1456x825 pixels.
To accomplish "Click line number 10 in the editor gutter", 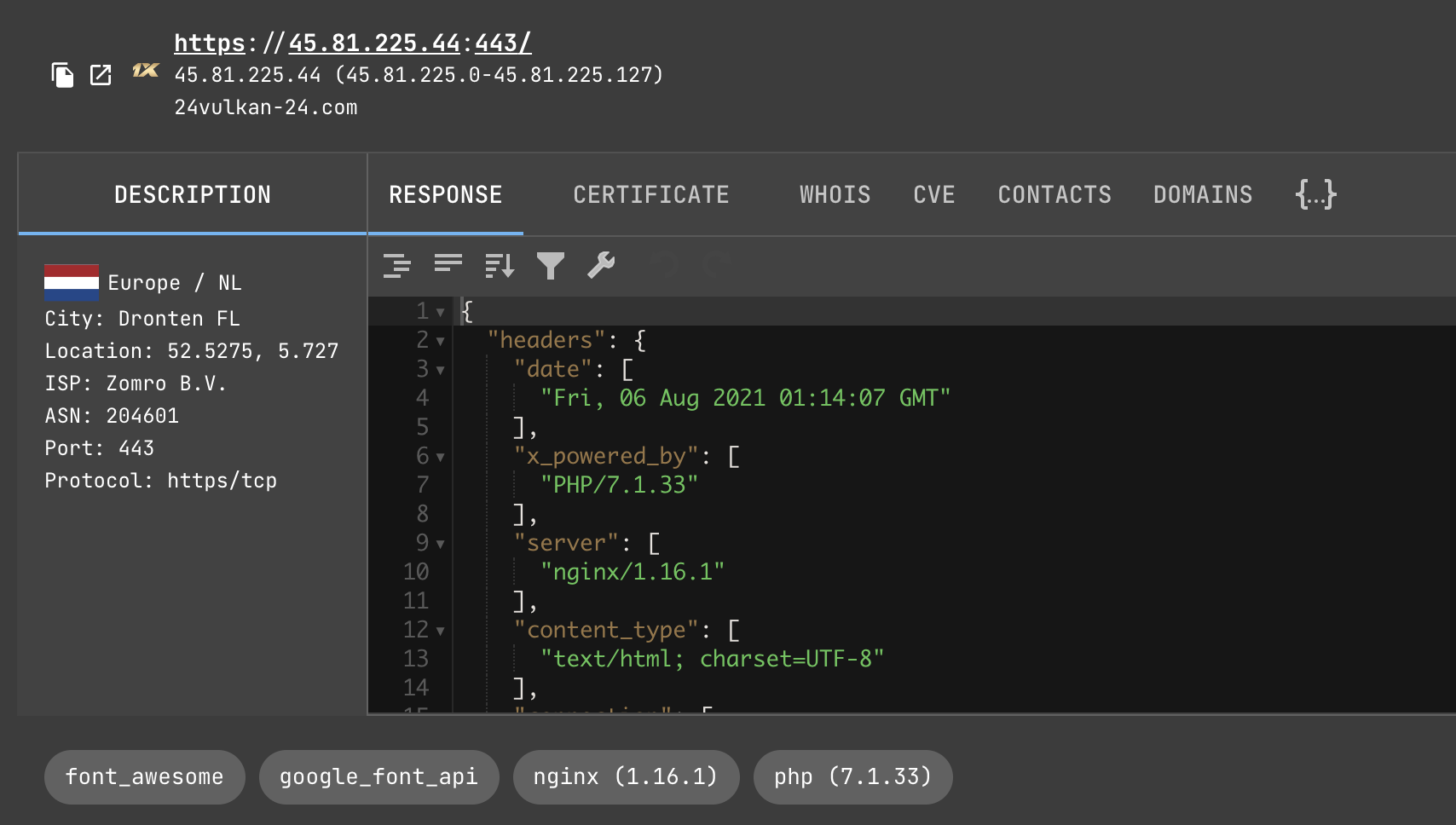I will [416, 572].
